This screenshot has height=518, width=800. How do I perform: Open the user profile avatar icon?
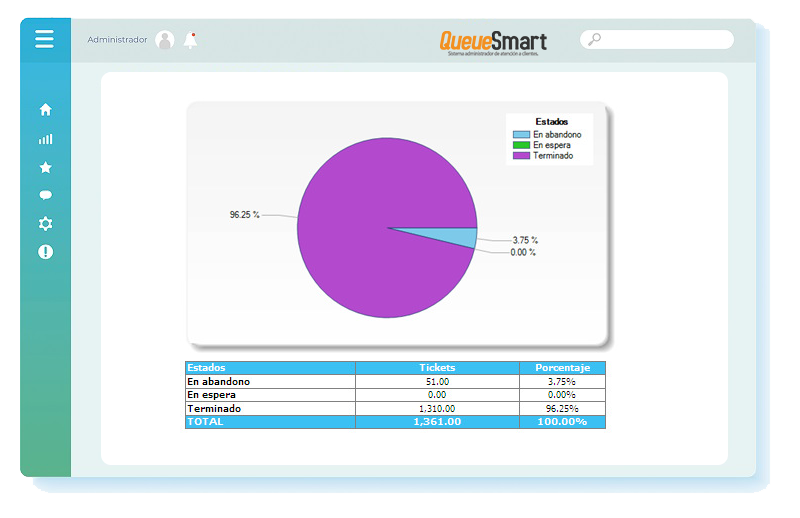coord(165,40)
